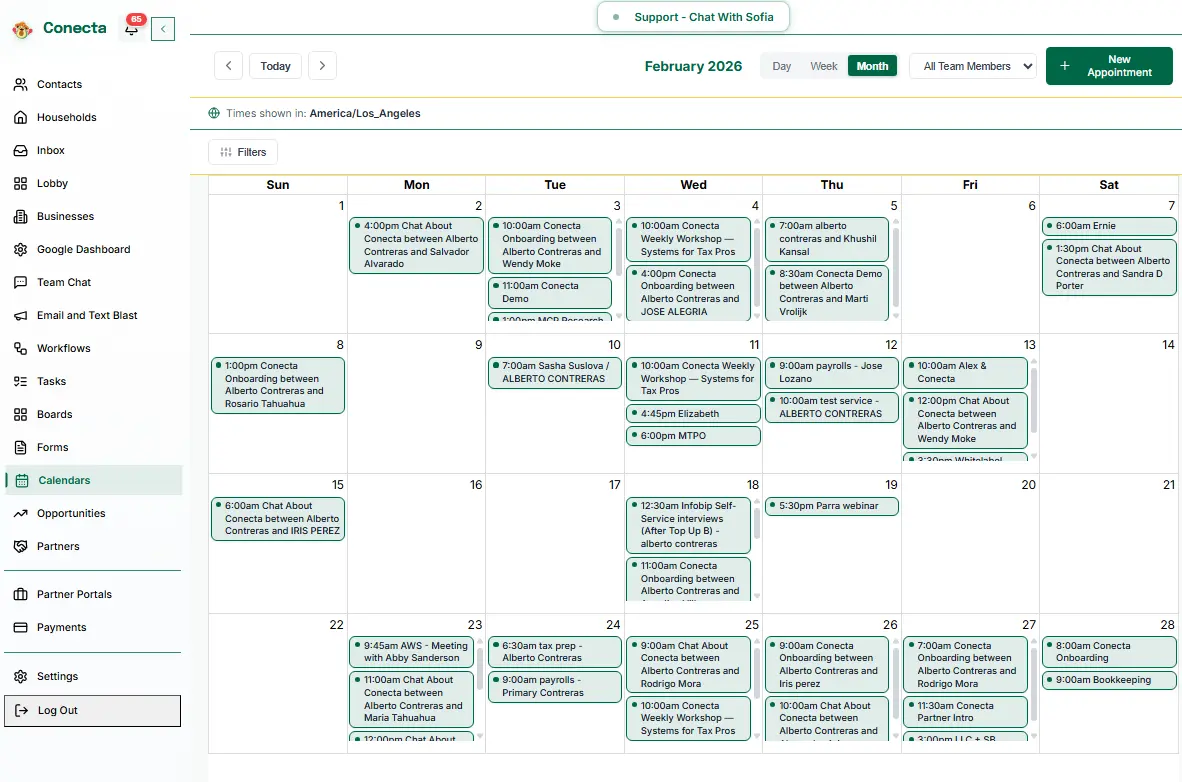This screenshot has height=782, width=1182.
Task: Open the Contacts section icon
Action: 22,84
